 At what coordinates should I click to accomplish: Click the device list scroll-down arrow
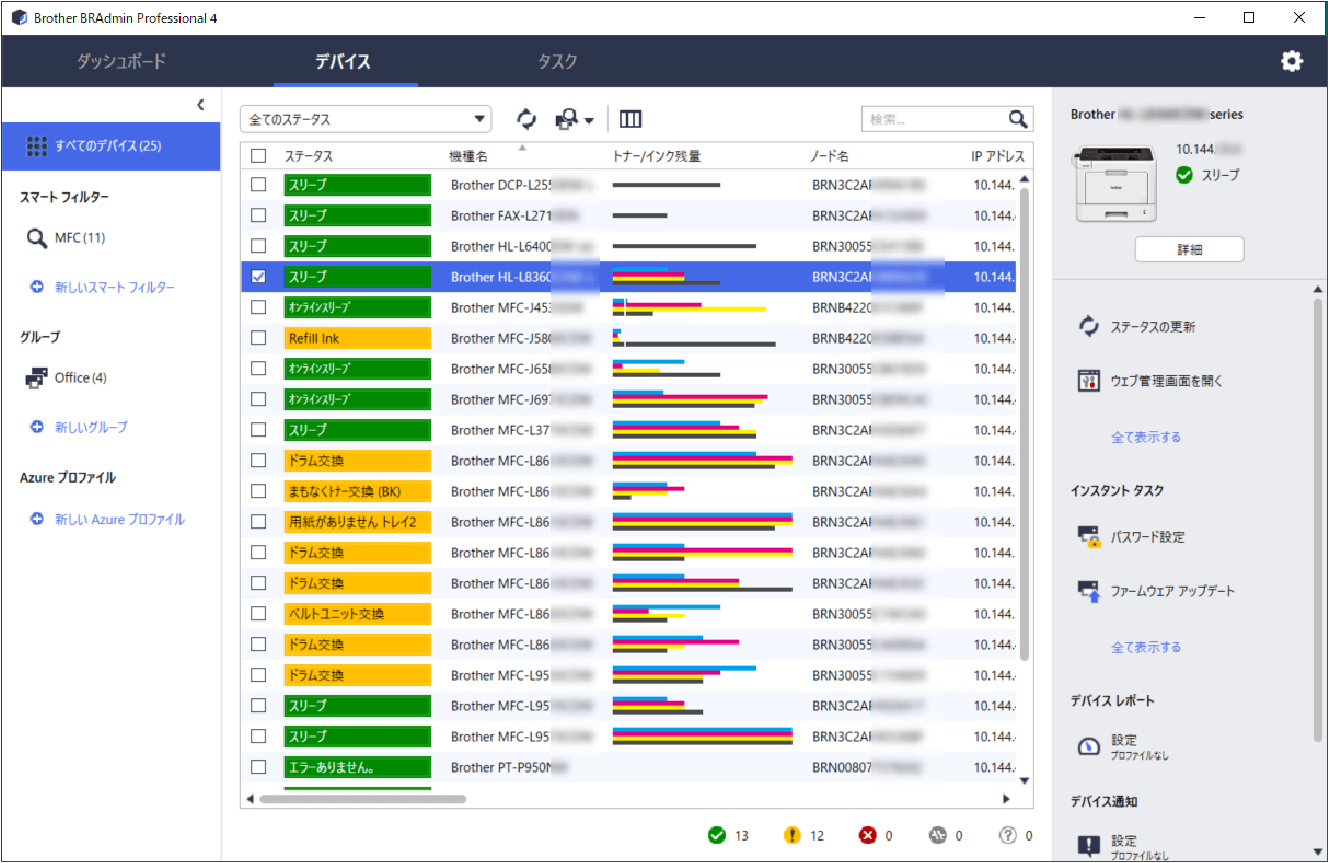click(x=1024, y=781)
